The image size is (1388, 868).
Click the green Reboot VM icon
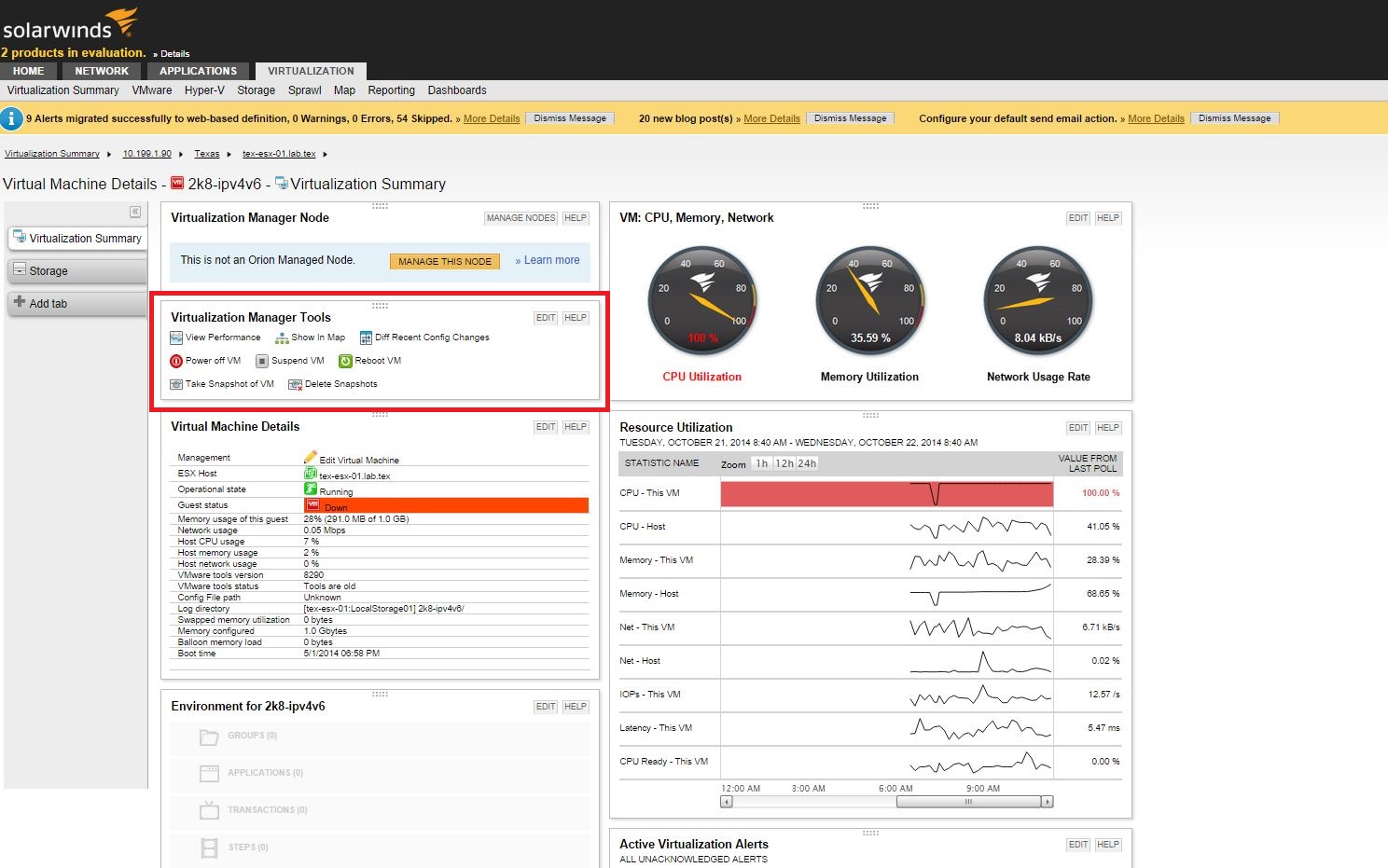pyautogui.click(x=345, y=361)
